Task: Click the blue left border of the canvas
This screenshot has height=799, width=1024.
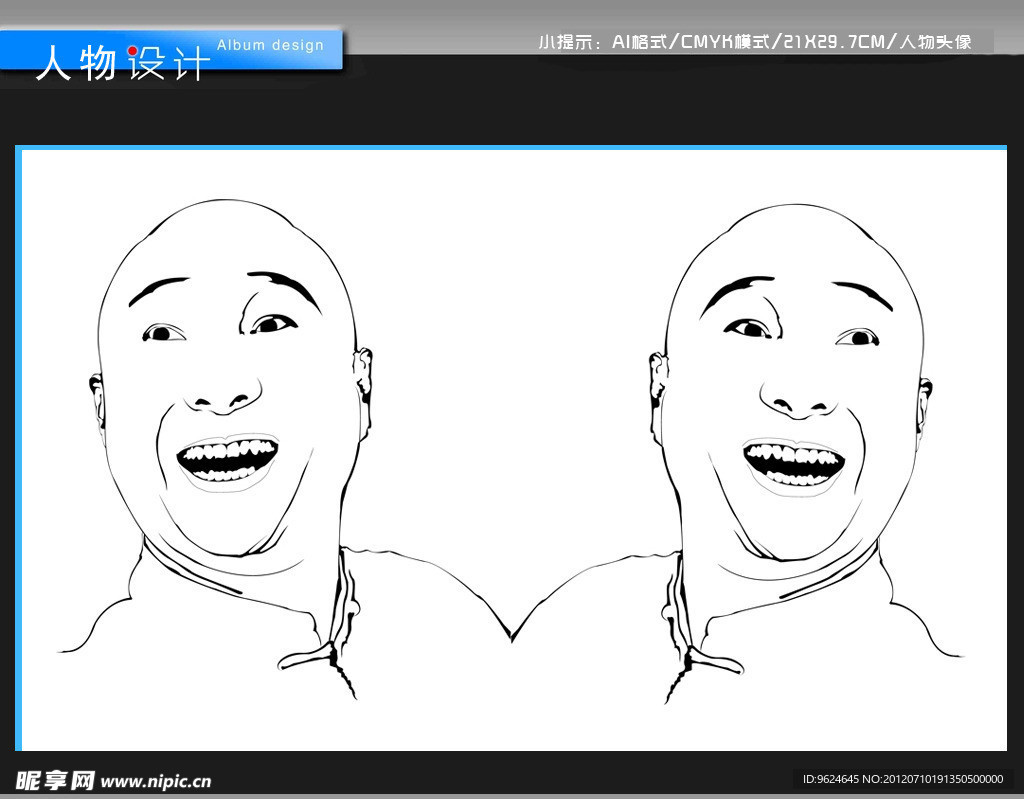Action: point(19,450)
